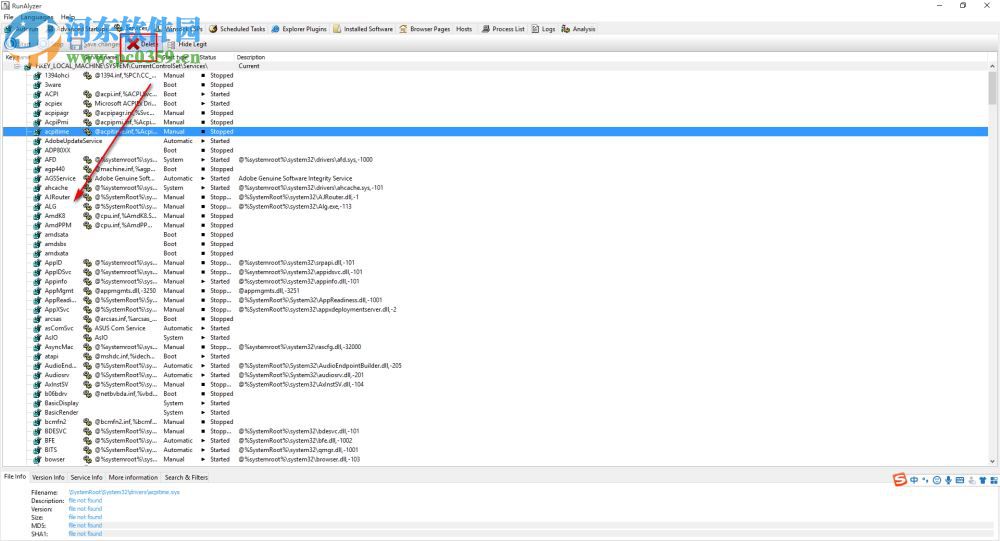The width and height of the screenshot is (1000, 541).
Task: Open the File menu
Action: (8, 17)
